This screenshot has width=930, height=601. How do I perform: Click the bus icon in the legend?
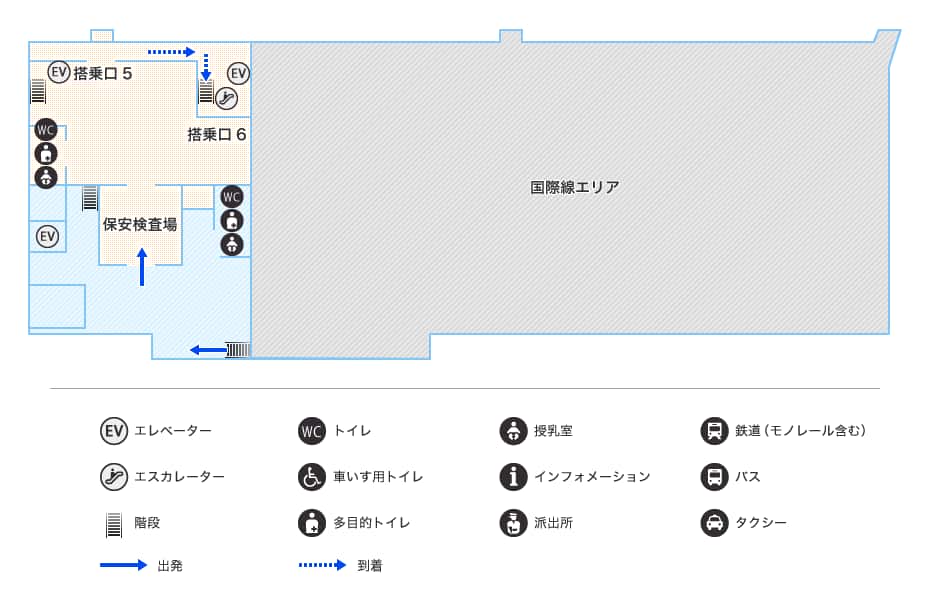[714, 477]
